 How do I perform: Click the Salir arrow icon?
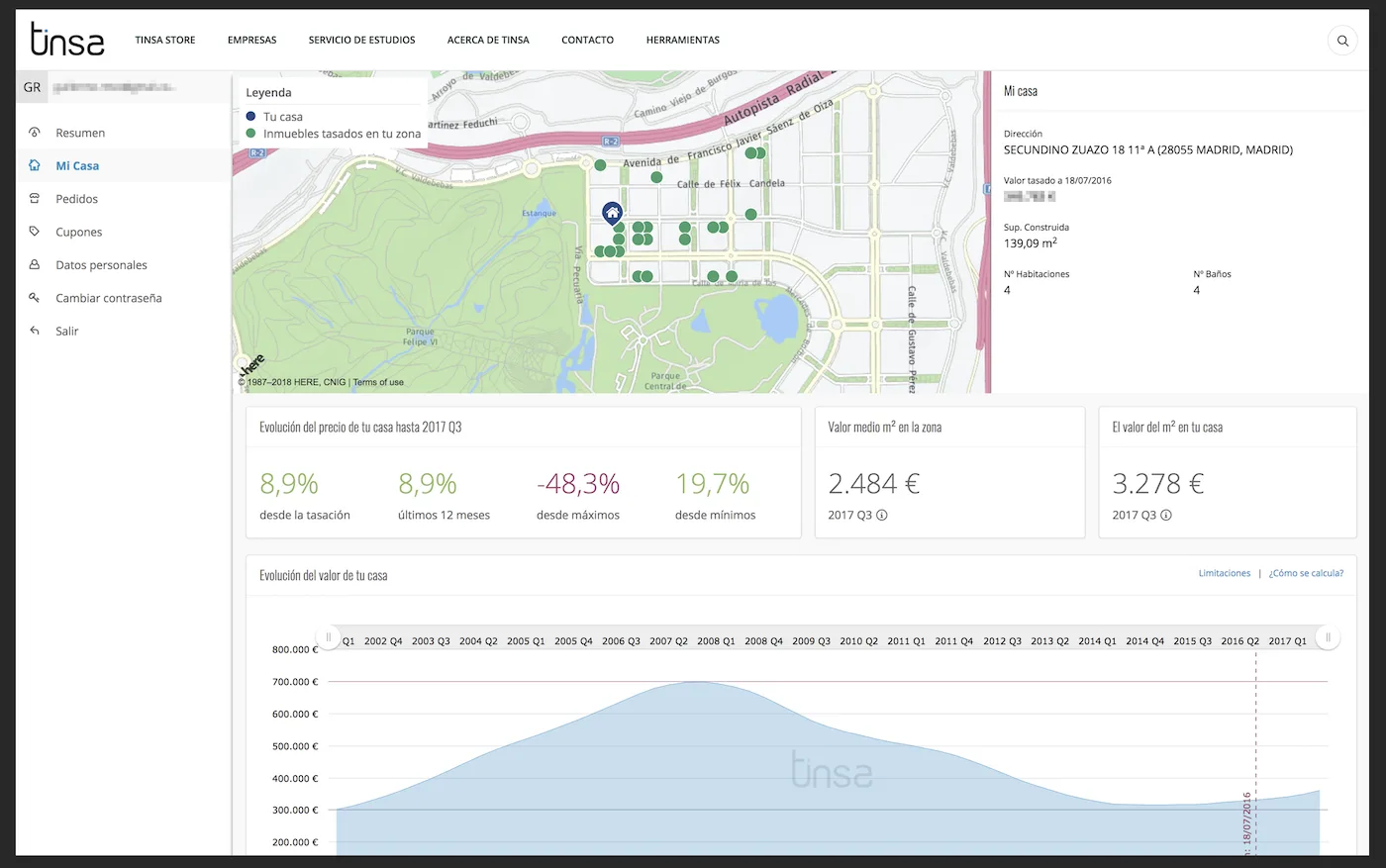point(35,331)
